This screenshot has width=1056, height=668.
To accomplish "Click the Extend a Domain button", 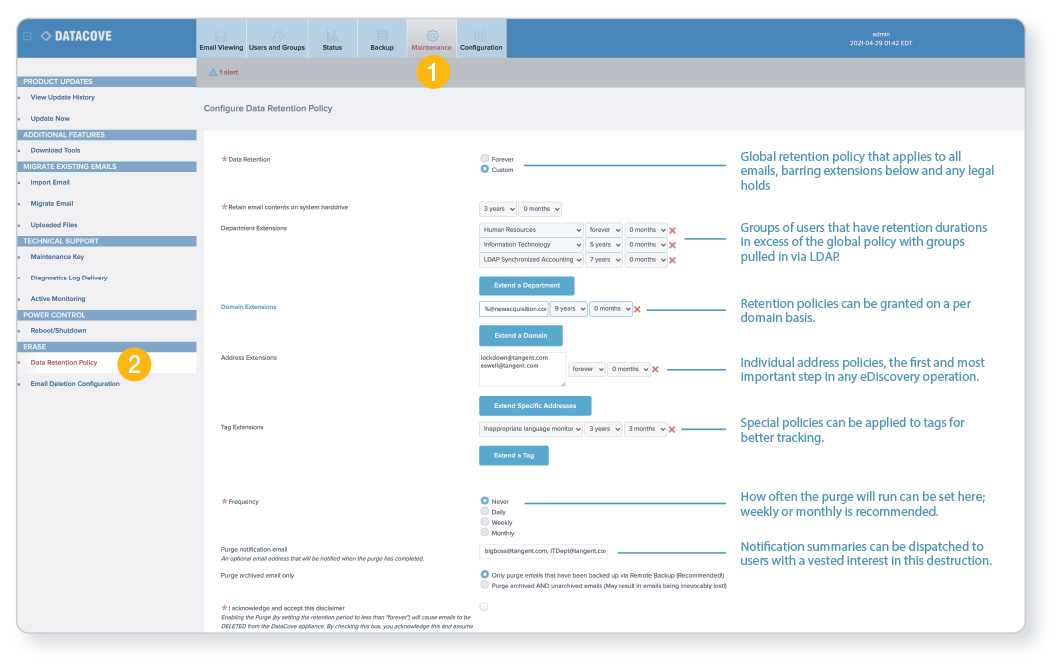I will [x=521, y=335].
